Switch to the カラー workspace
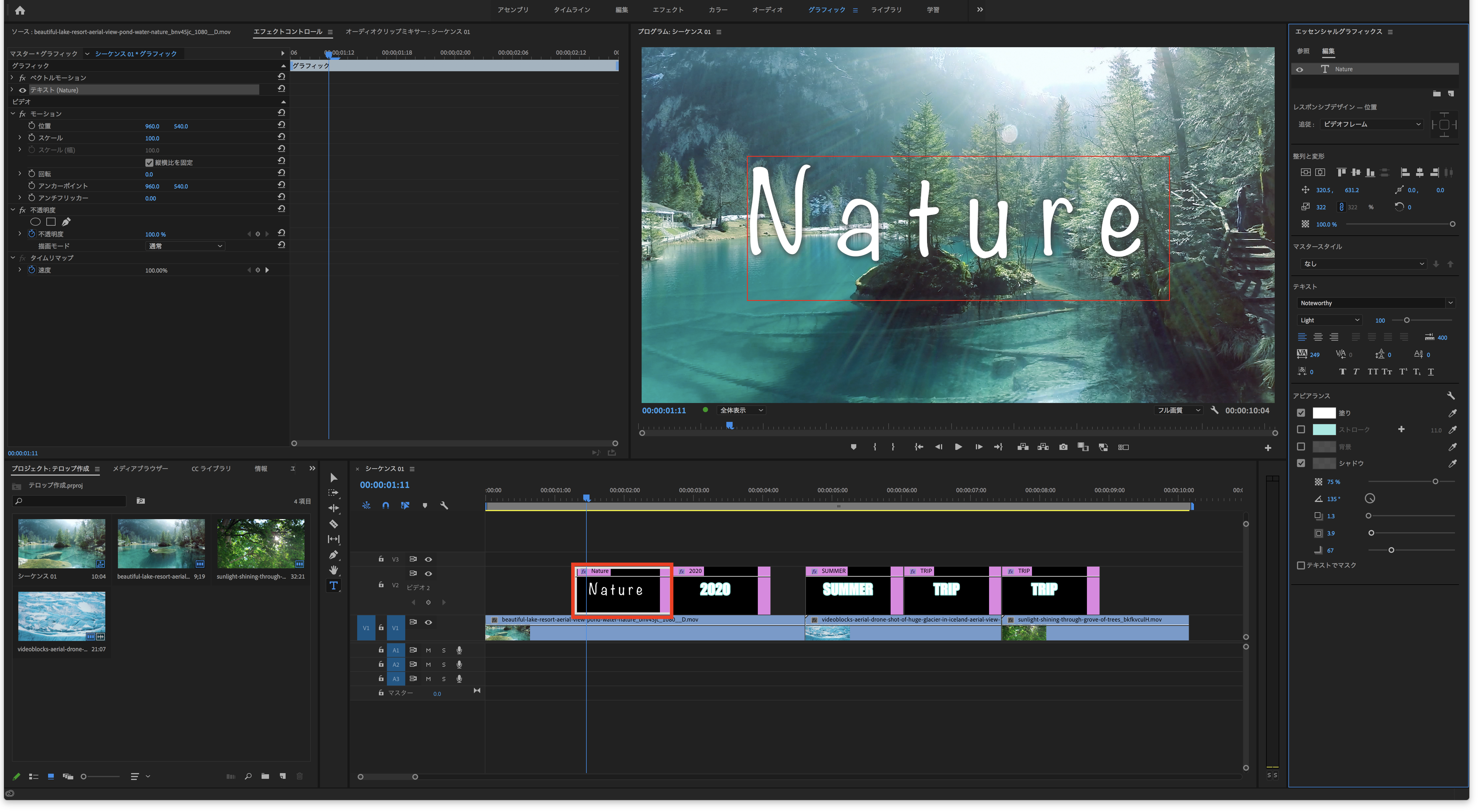 click(718, 10)
